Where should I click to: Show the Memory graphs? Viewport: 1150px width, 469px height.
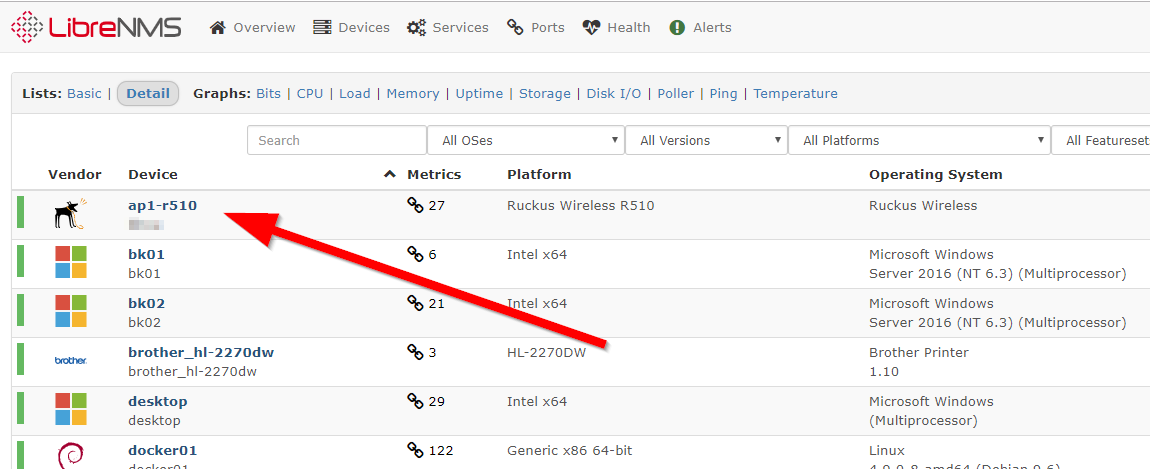pos(413,93)
